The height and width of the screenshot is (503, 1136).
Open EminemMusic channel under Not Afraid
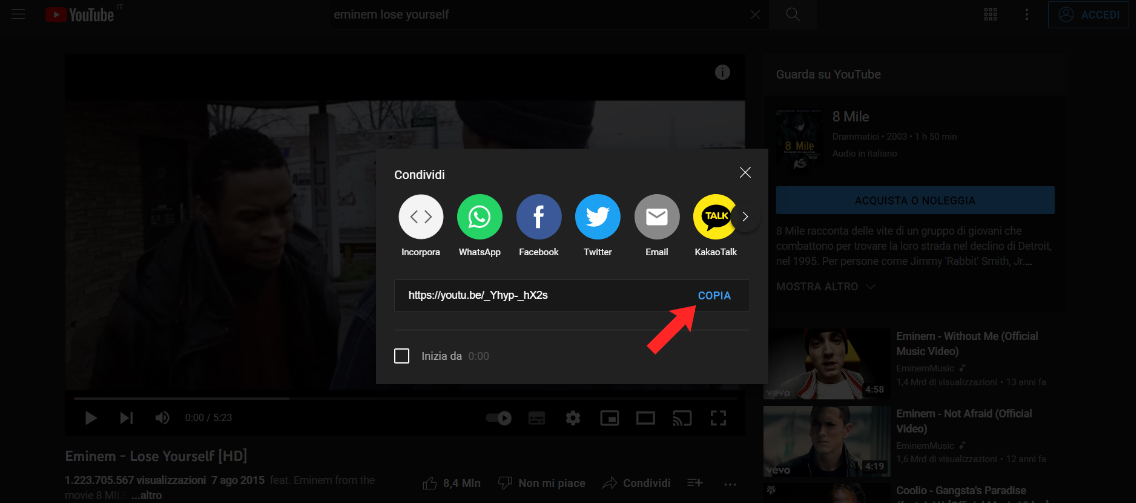point(924,446)
